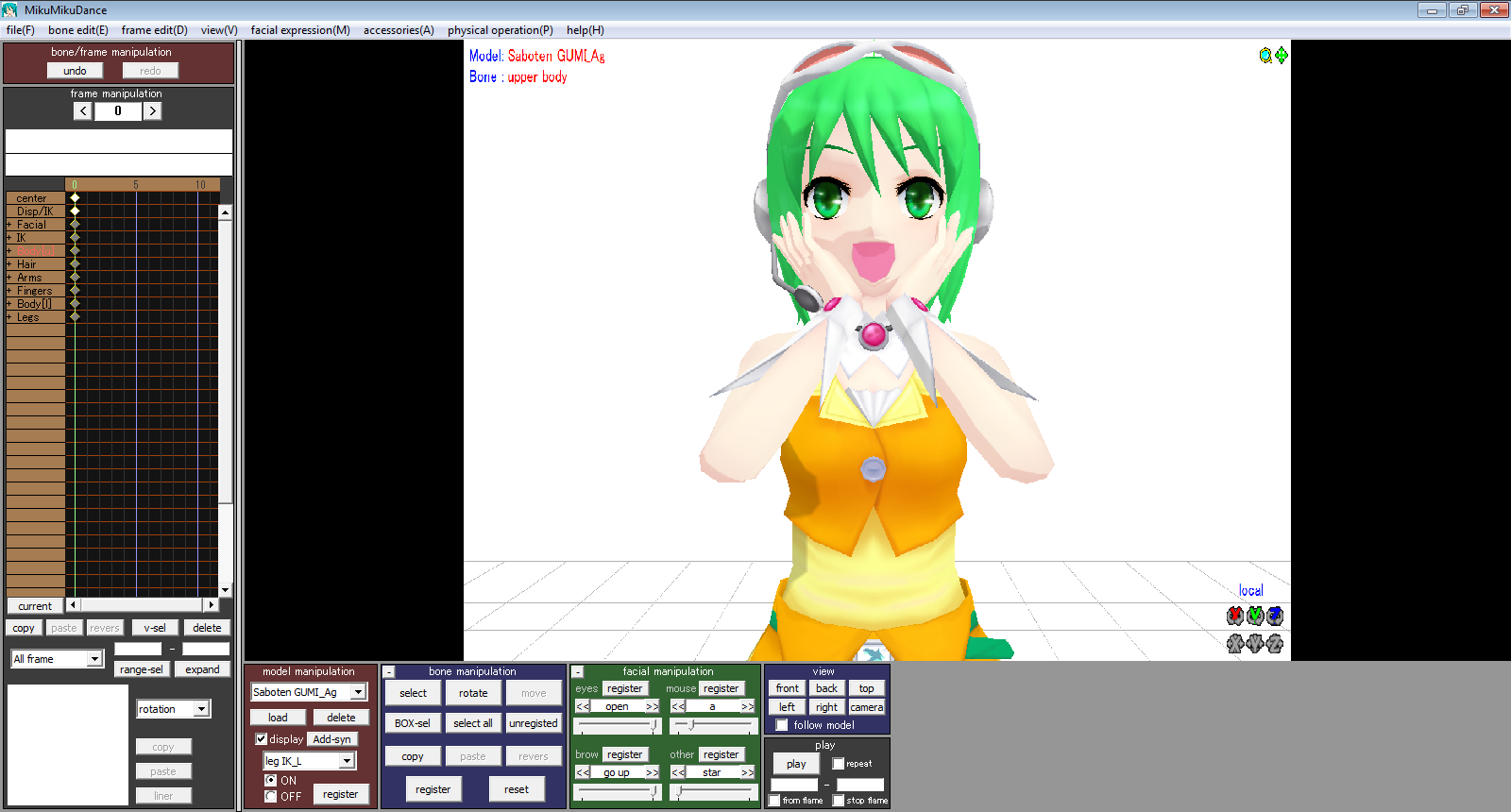Expand the Legs bone group
The width and height of the screenshot is (1511, 812).
point(9,317)
